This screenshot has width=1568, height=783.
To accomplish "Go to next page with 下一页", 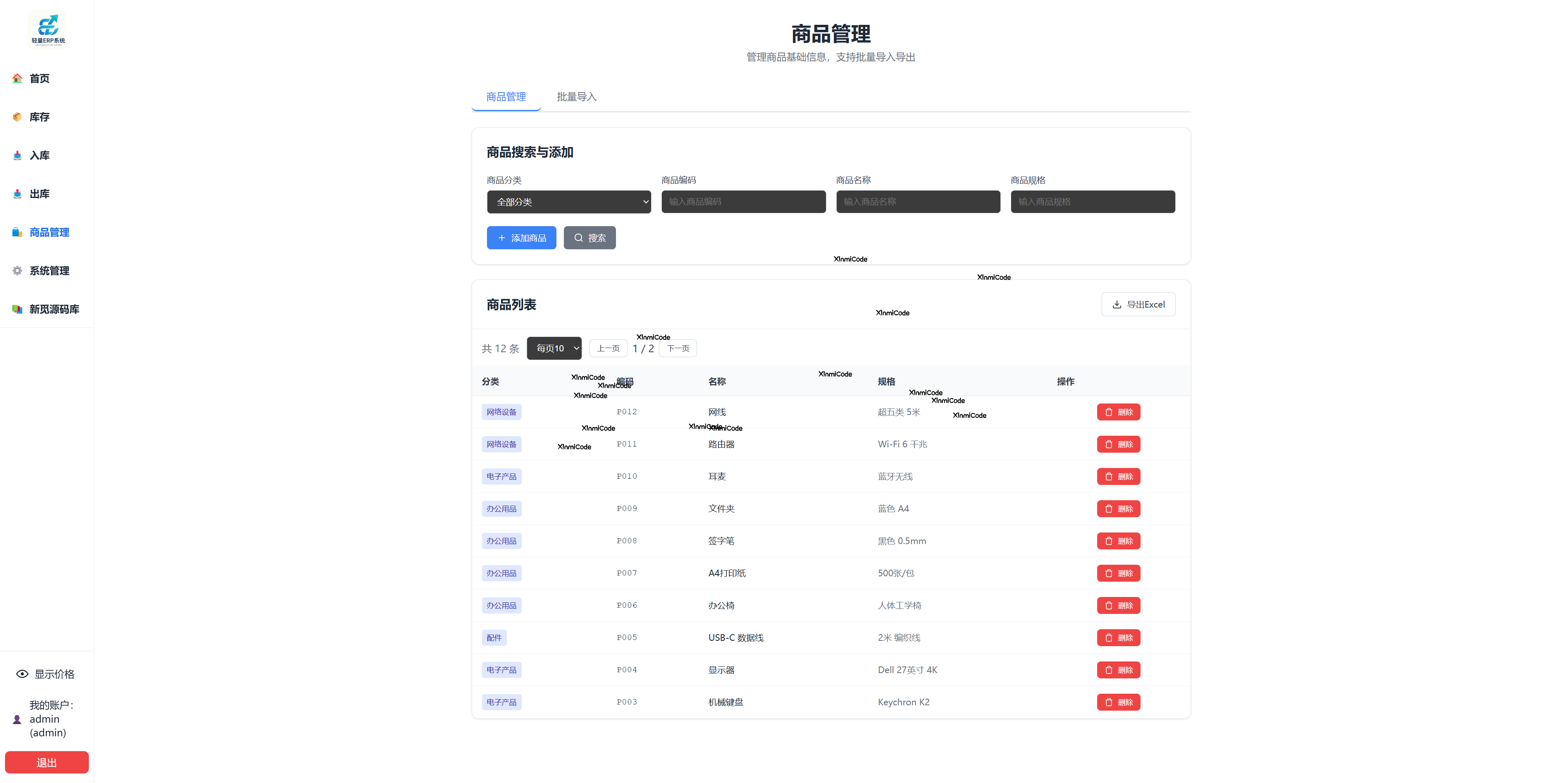I will coord(678,348).
